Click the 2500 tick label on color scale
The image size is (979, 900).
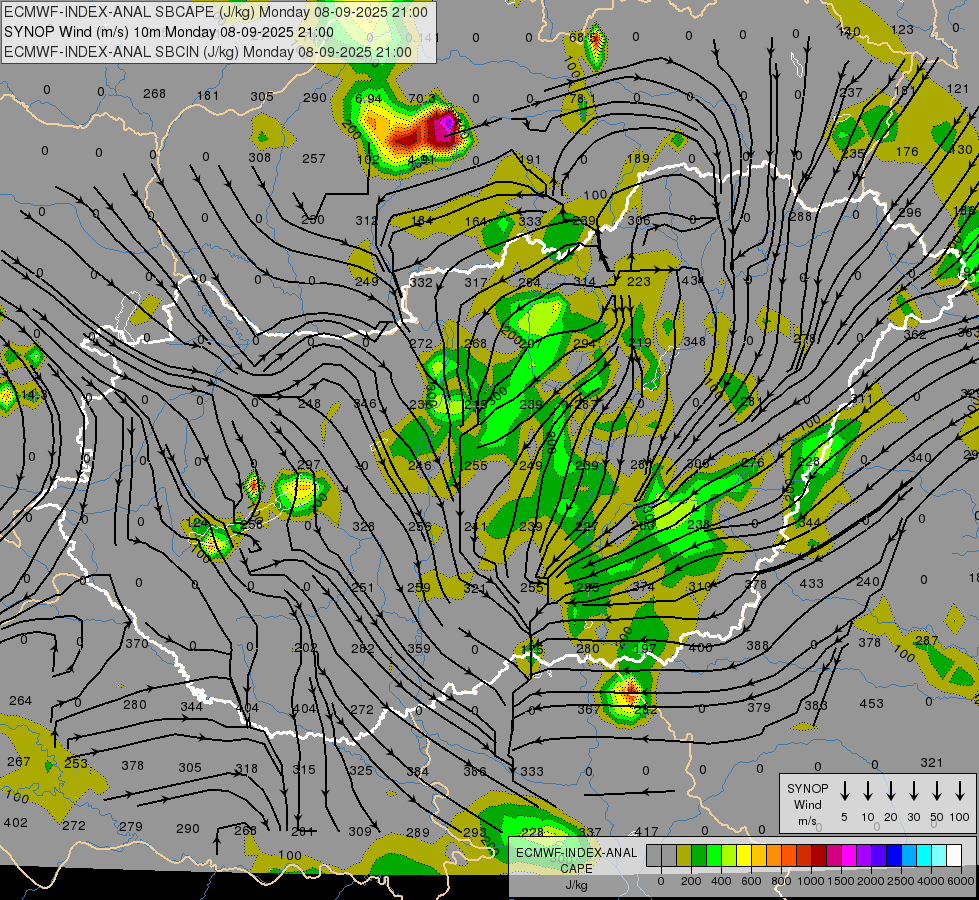coord(901,881)
